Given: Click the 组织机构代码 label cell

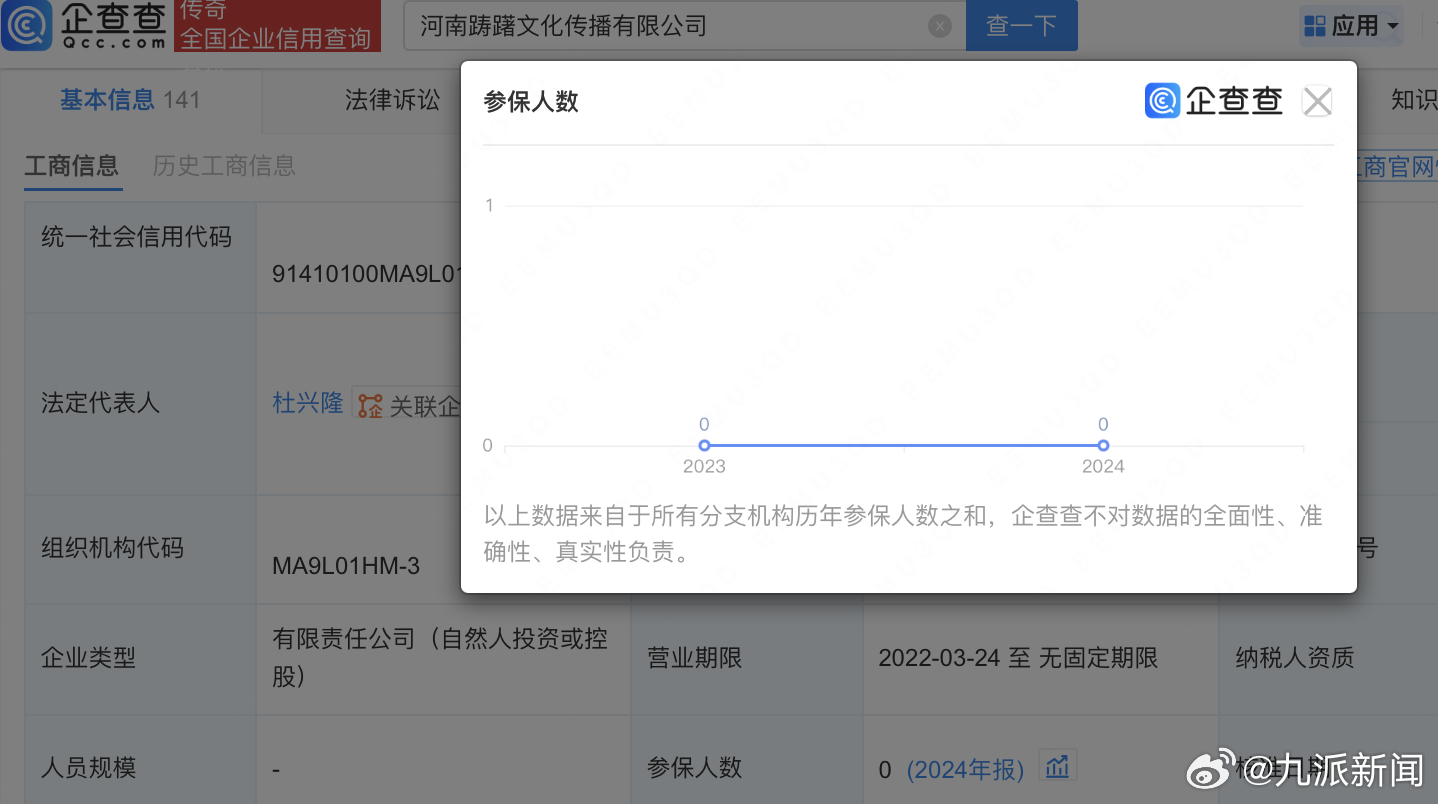Looking at the screenshot, I should (140, 549).
